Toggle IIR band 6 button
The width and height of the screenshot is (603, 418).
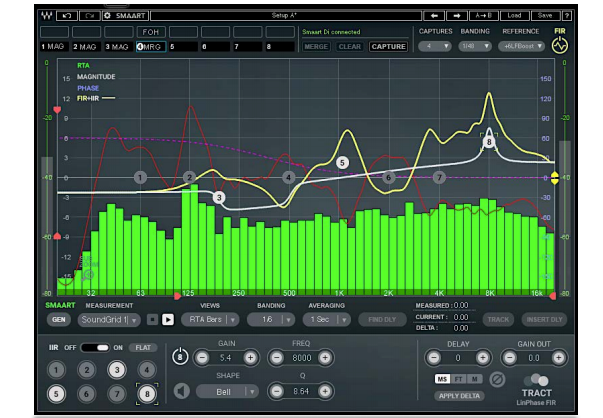click(86, 394)
